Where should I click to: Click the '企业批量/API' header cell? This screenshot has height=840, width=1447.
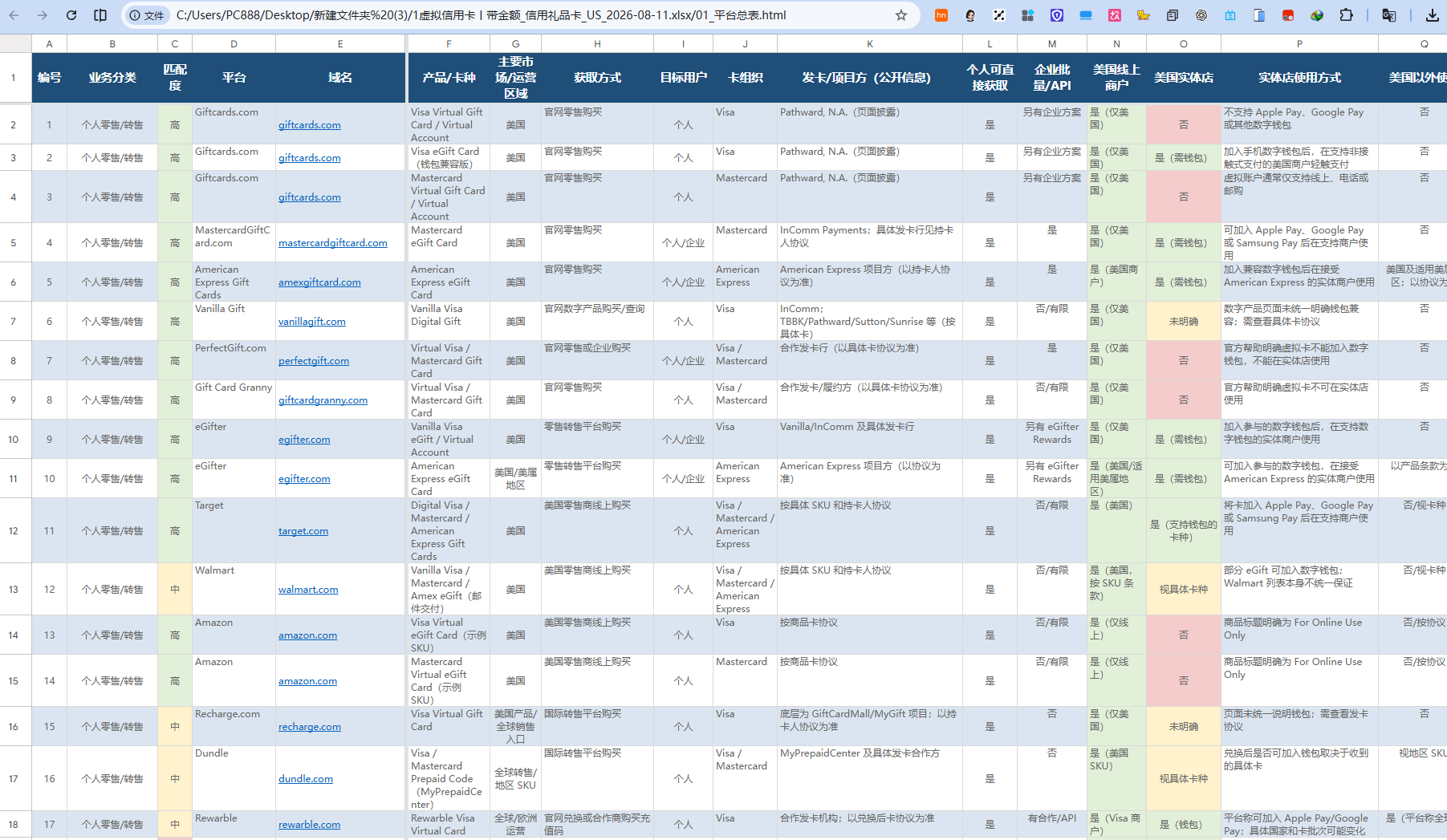pos(1052,78)
